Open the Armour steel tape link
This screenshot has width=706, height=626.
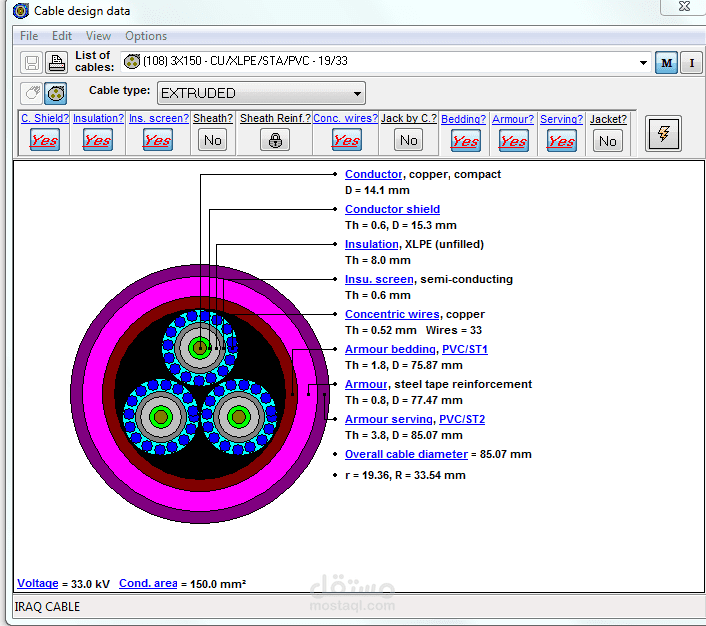[366, 385]
